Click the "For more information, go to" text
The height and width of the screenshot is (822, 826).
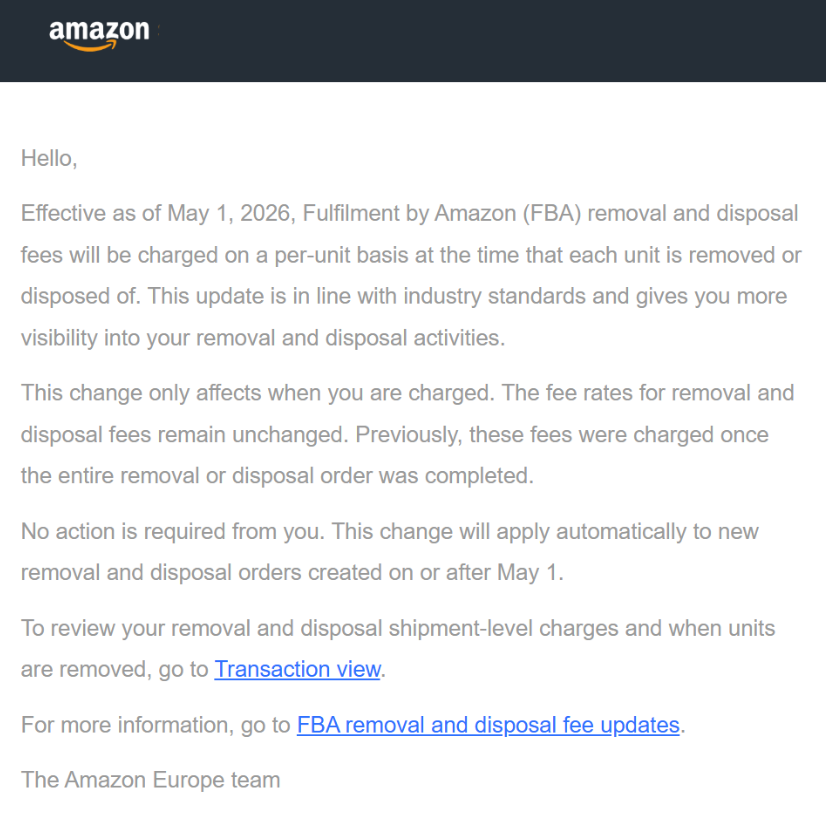click(156, 725)
